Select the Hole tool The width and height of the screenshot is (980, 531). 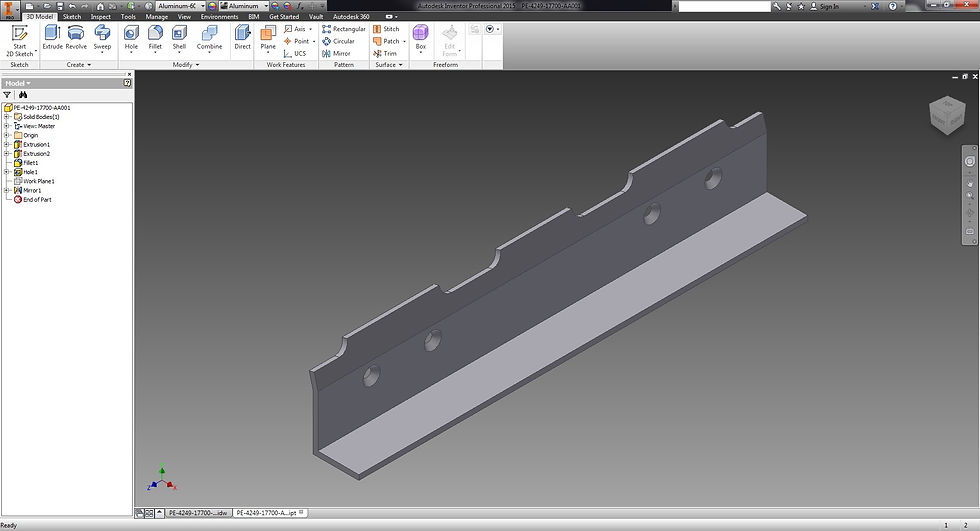click(131, 39)
